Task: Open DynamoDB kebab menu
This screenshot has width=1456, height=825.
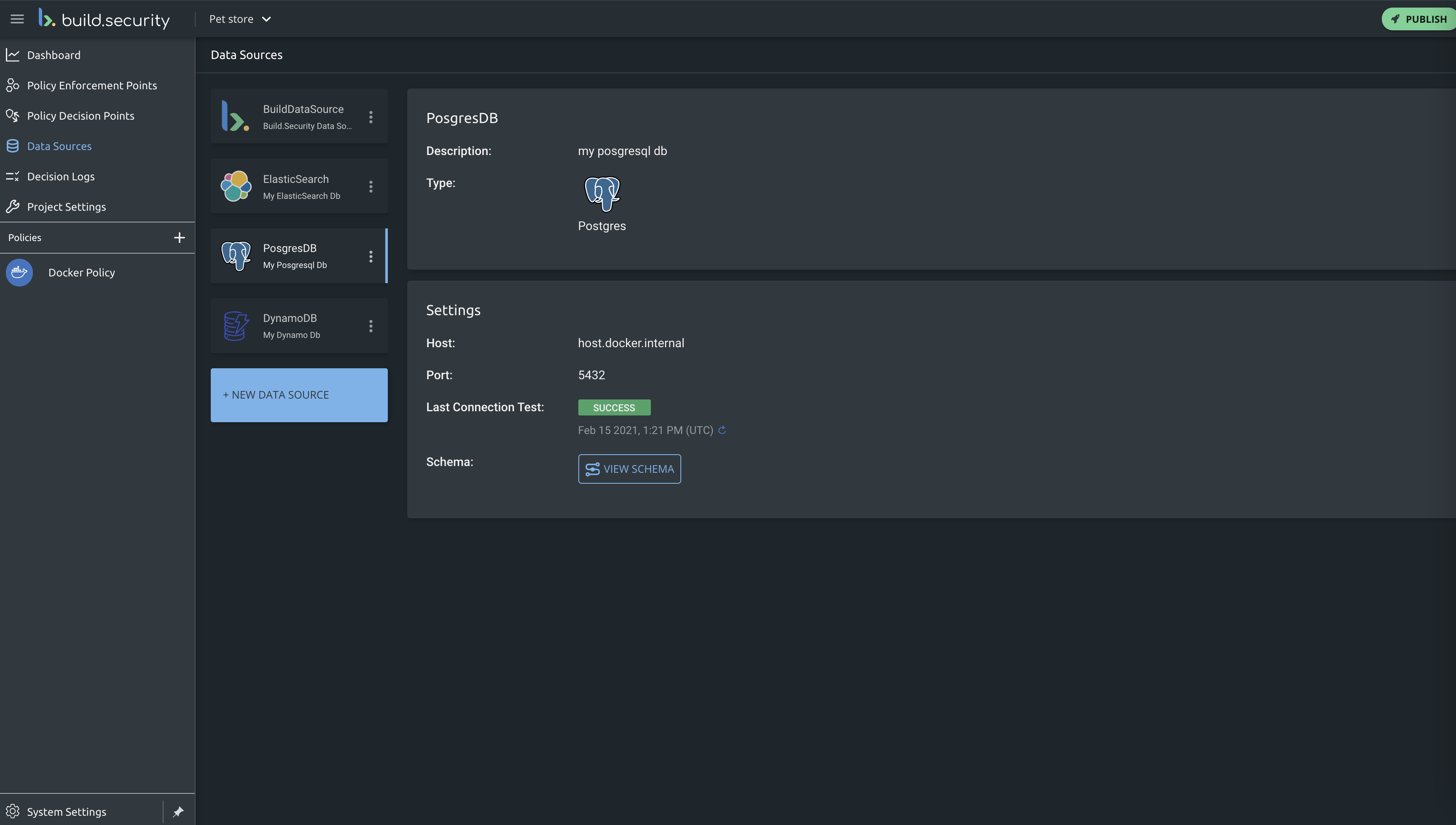Action: click(371, 326)
